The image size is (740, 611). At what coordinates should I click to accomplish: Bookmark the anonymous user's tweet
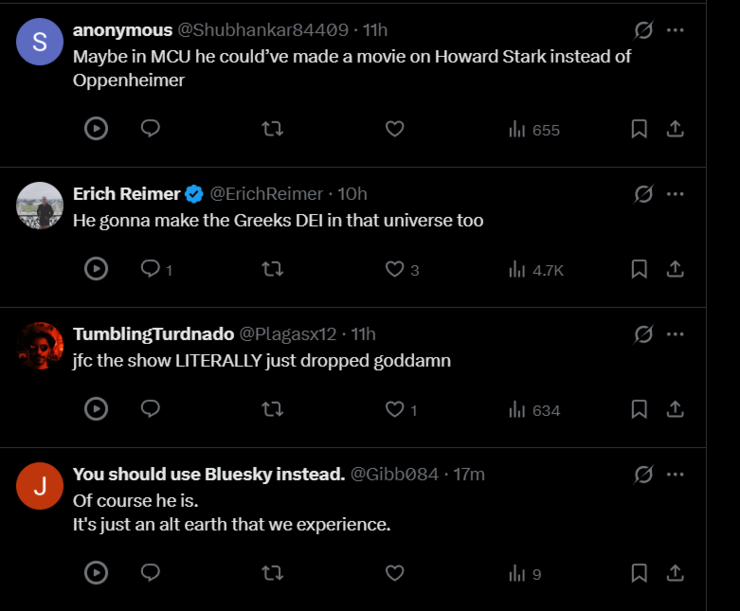point(639,129)
